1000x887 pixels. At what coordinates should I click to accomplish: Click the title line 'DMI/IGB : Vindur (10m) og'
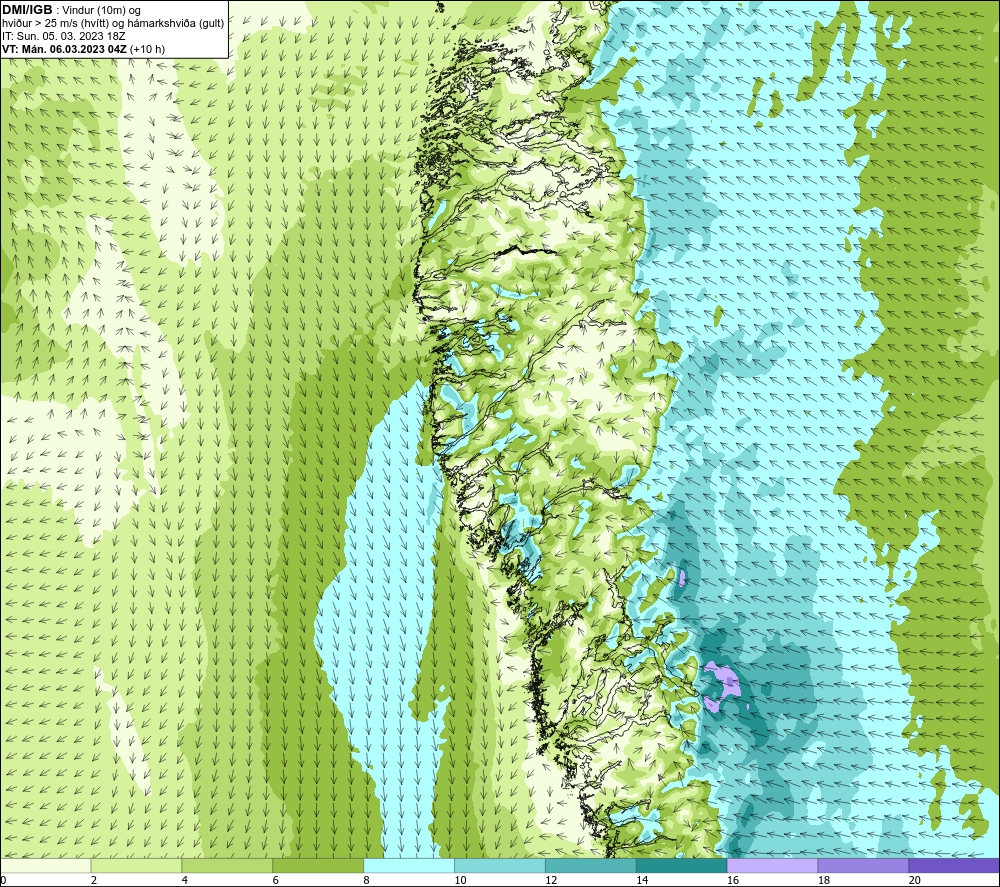pos(71,10)
